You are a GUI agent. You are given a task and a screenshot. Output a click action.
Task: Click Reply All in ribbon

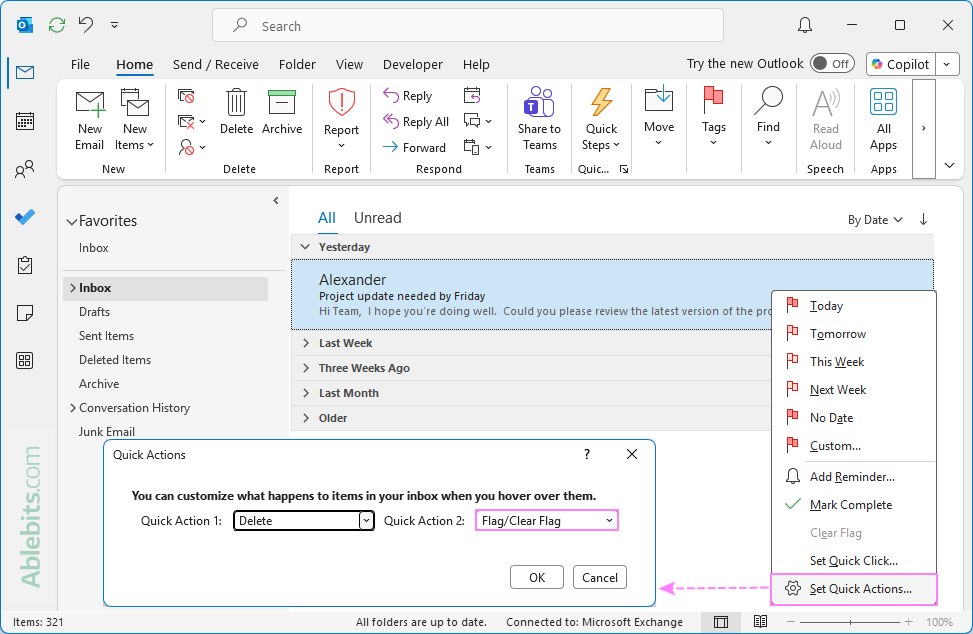point(416,122)
